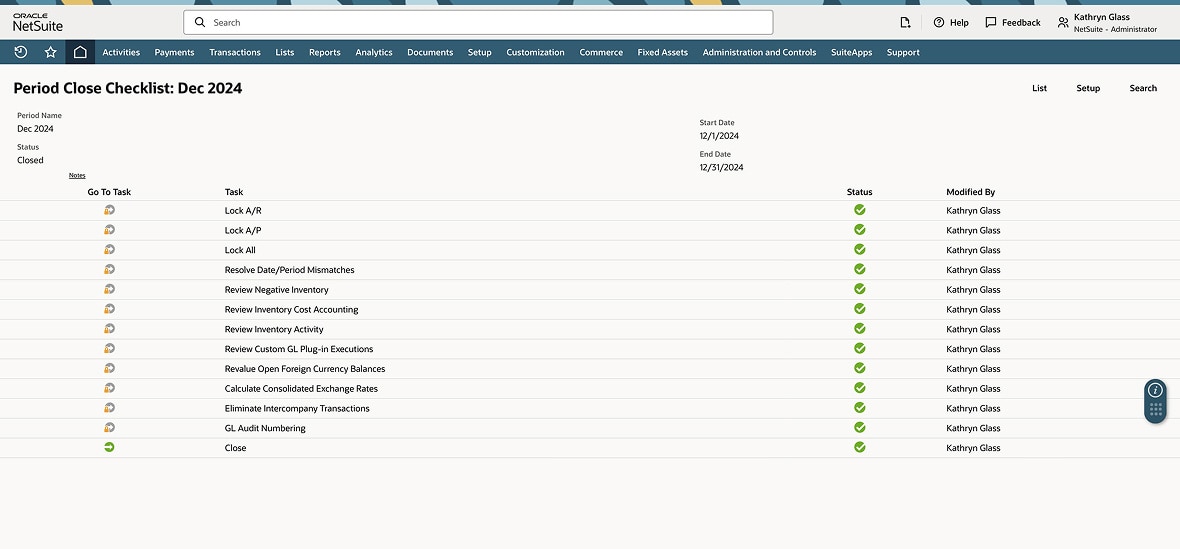
Task: Open the floating info assistant icon
Action: pyautogui.click(x=1155, y=390)
